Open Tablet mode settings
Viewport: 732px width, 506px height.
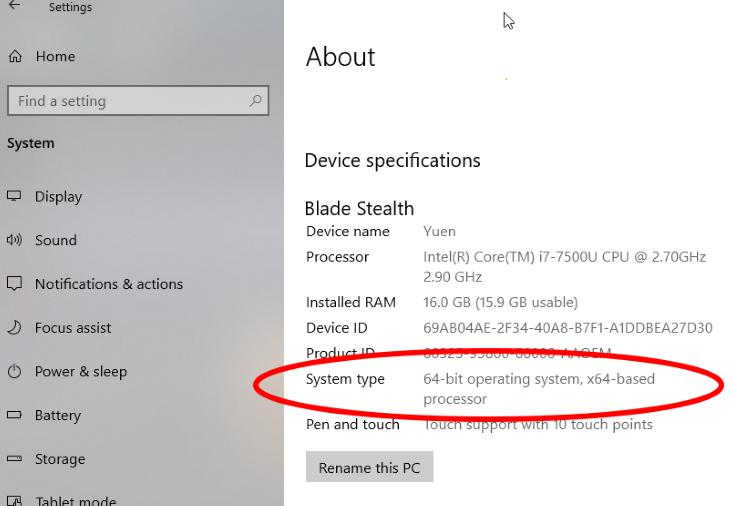75,500
